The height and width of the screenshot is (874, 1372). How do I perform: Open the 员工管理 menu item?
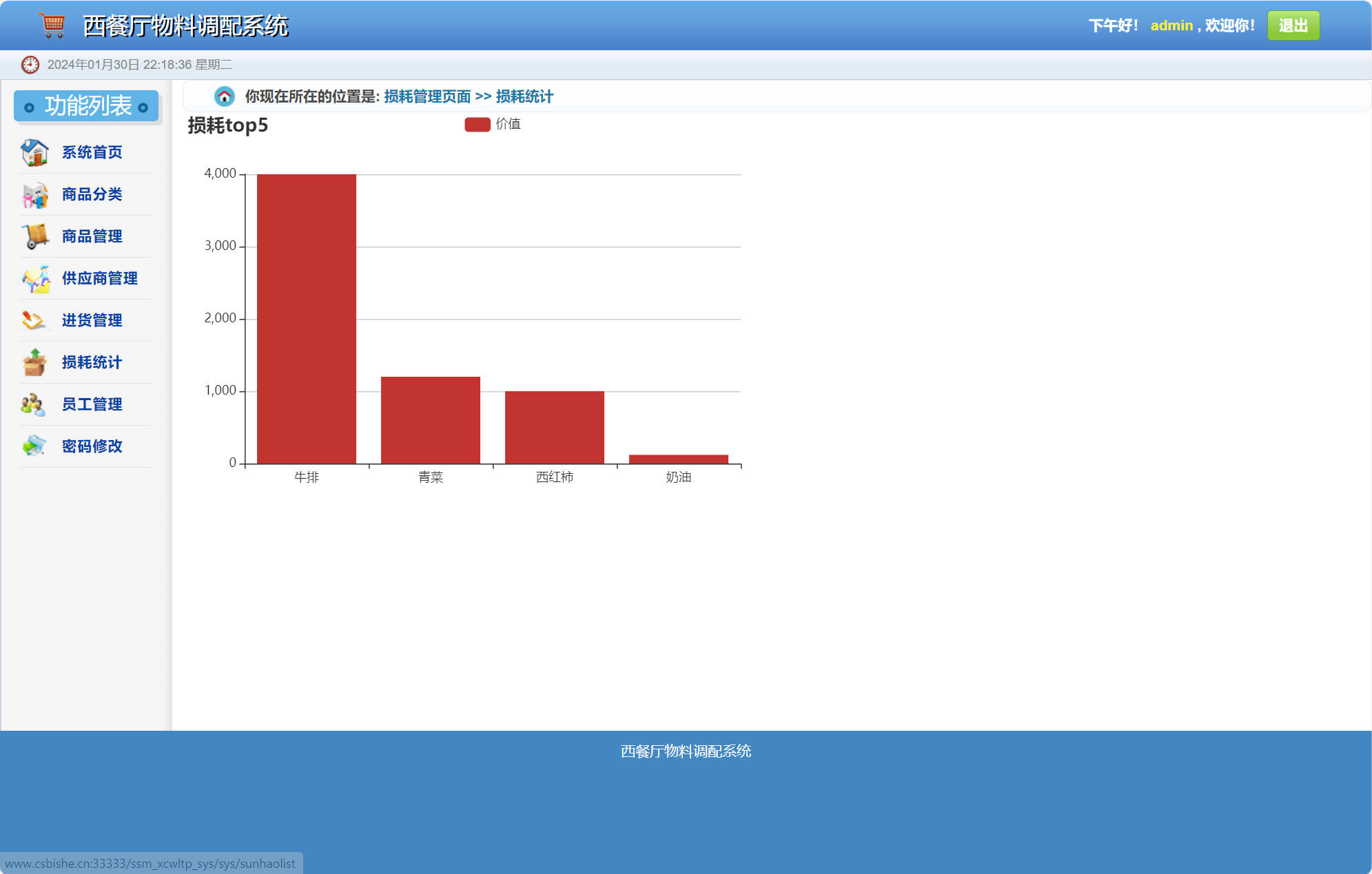click(92, 404)
